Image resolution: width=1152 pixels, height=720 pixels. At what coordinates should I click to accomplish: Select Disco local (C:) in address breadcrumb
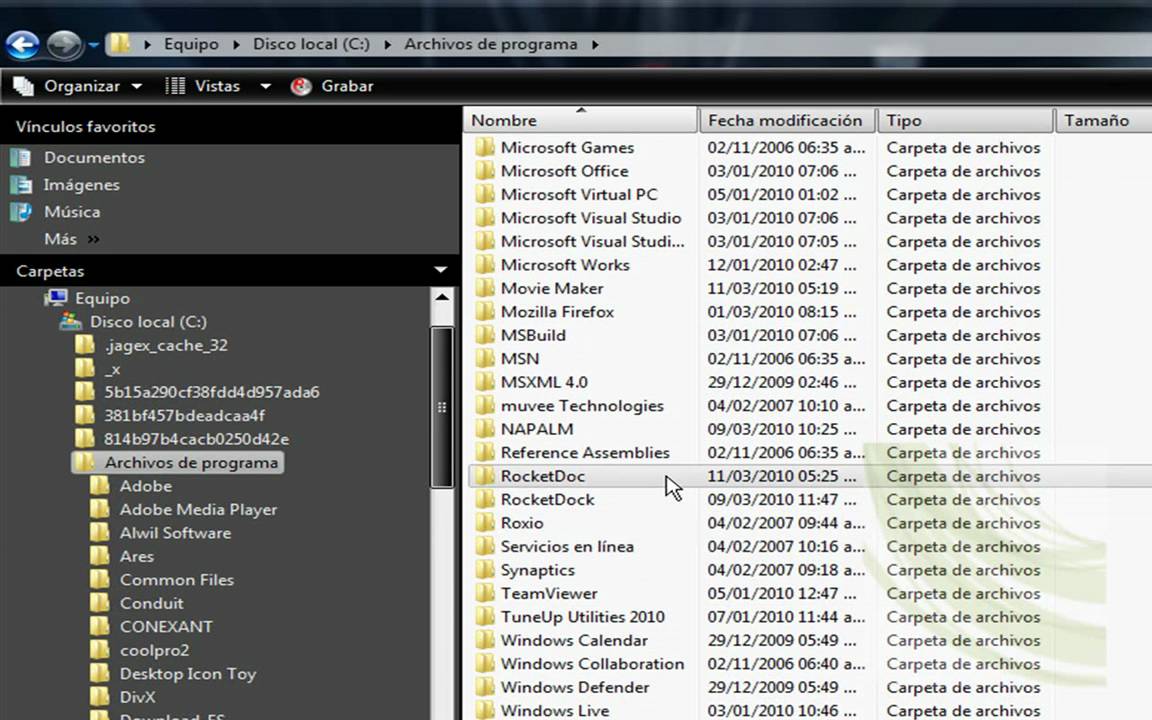(312, 44)
